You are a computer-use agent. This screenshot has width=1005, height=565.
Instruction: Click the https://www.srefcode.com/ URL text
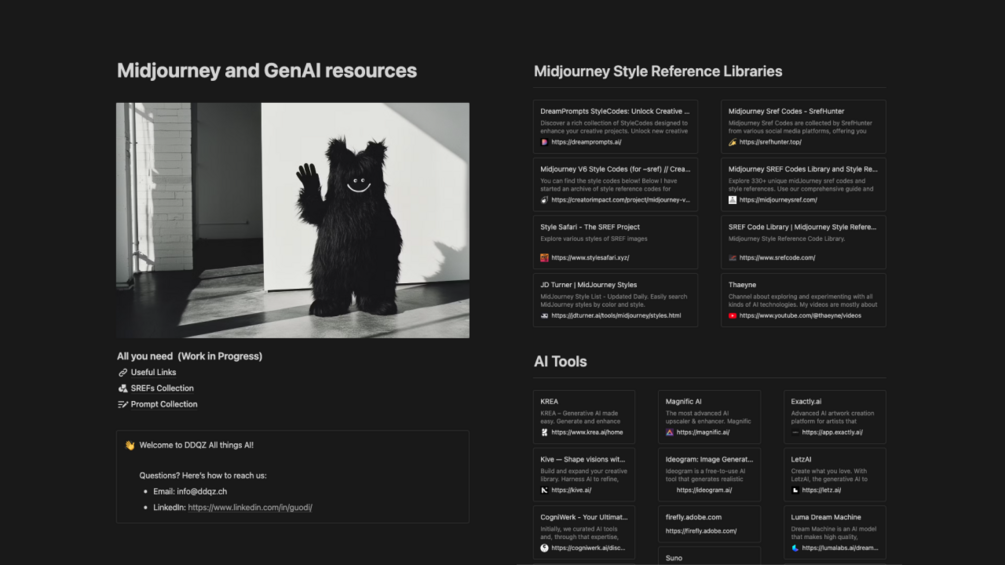(777, 258)
